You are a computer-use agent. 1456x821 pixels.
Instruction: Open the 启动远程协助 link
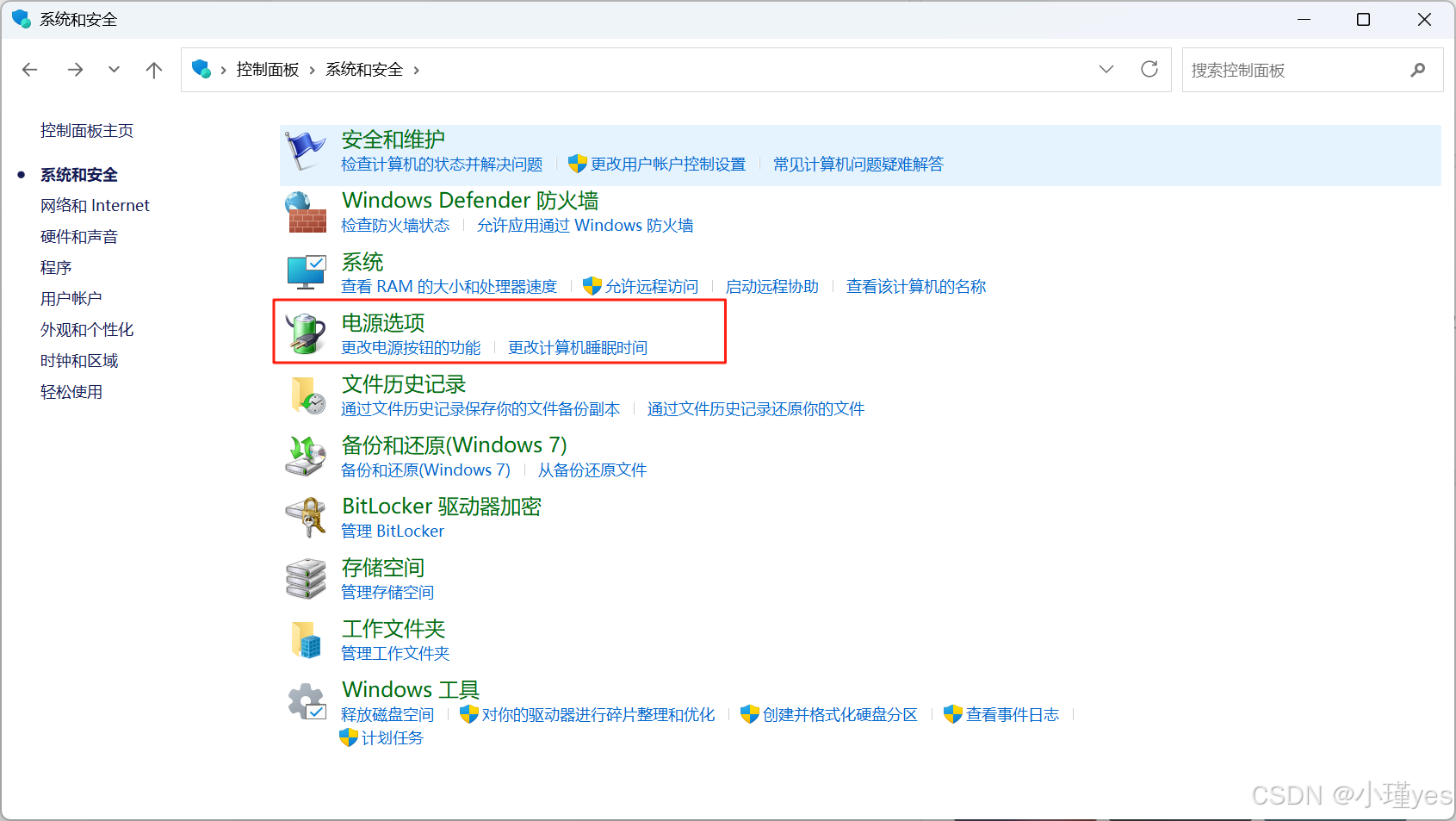772,287
